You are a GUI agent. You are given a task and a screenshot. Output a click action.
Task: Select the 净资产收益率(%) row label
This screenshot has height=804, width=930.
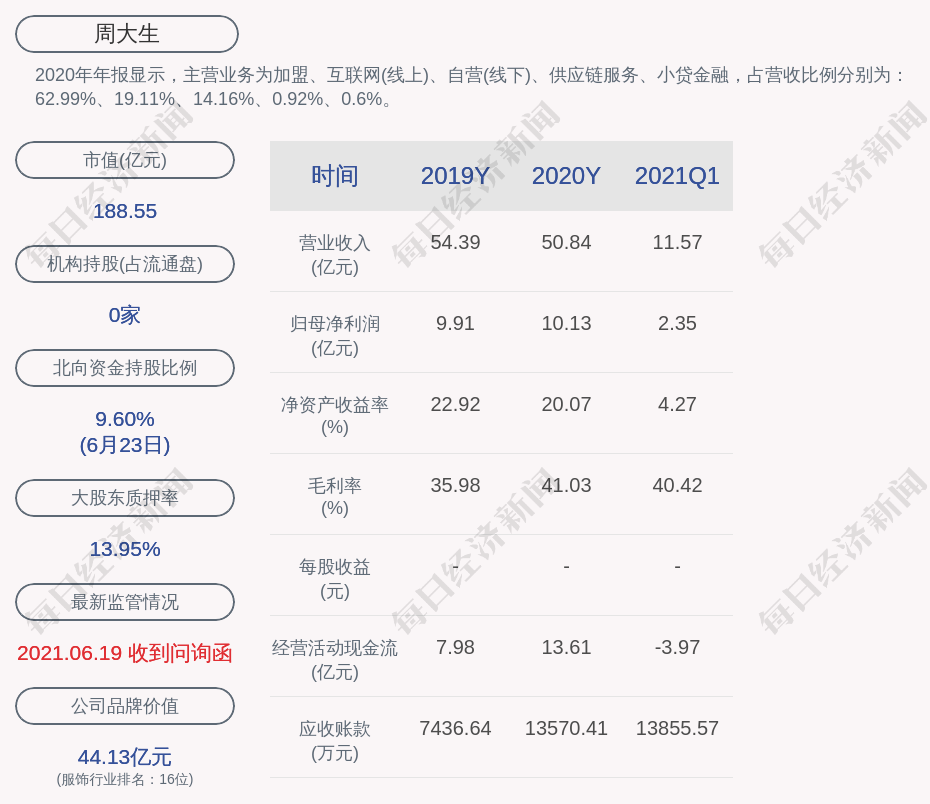335,416
